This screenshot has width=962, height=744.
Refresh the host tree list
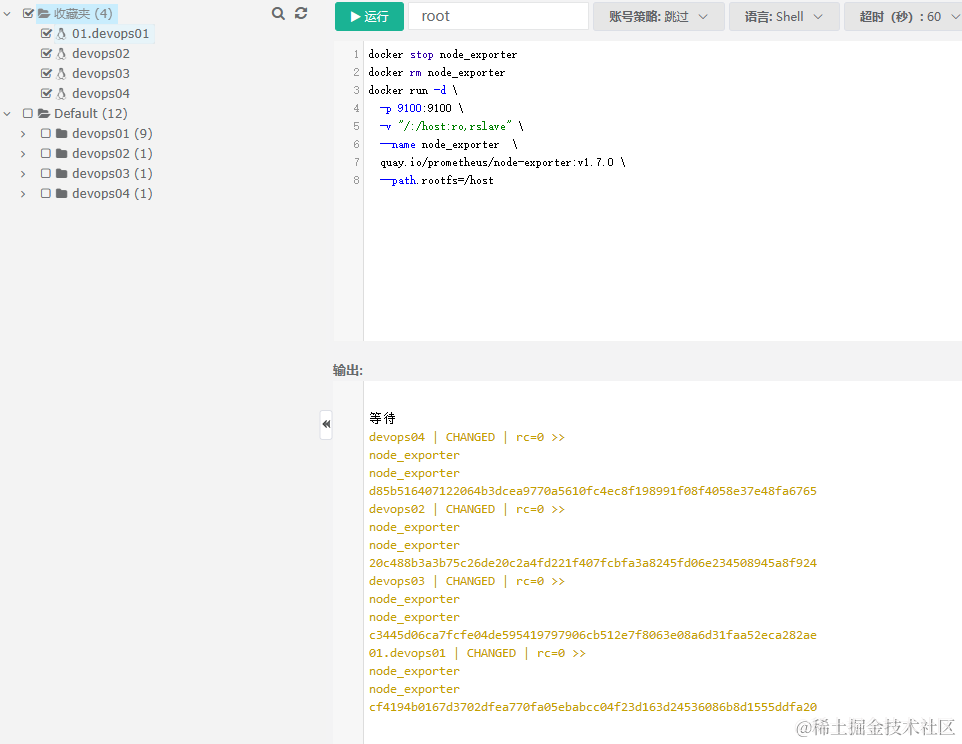tap(301, 13)
